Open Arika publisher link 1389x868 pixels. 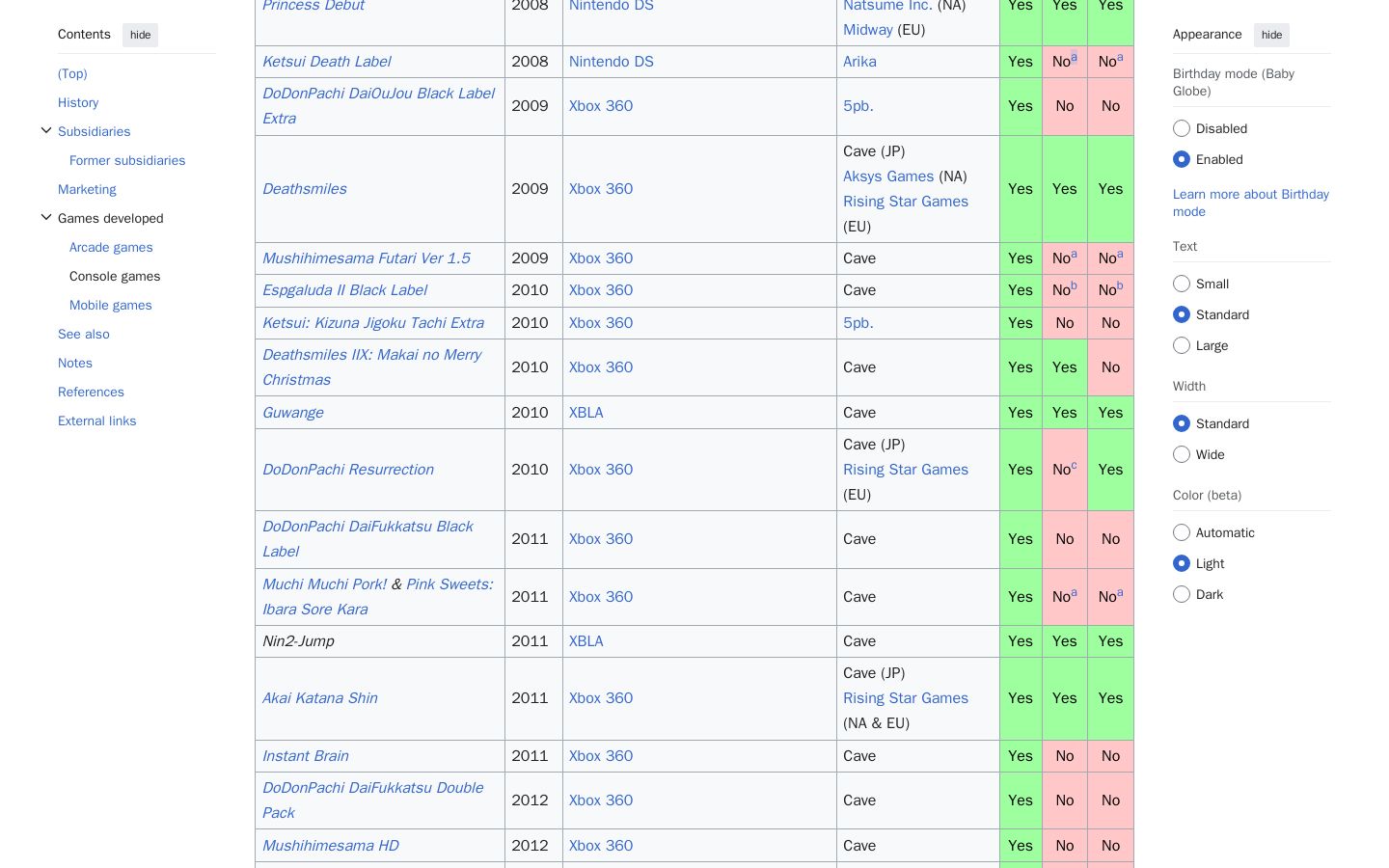click(859, 62)
